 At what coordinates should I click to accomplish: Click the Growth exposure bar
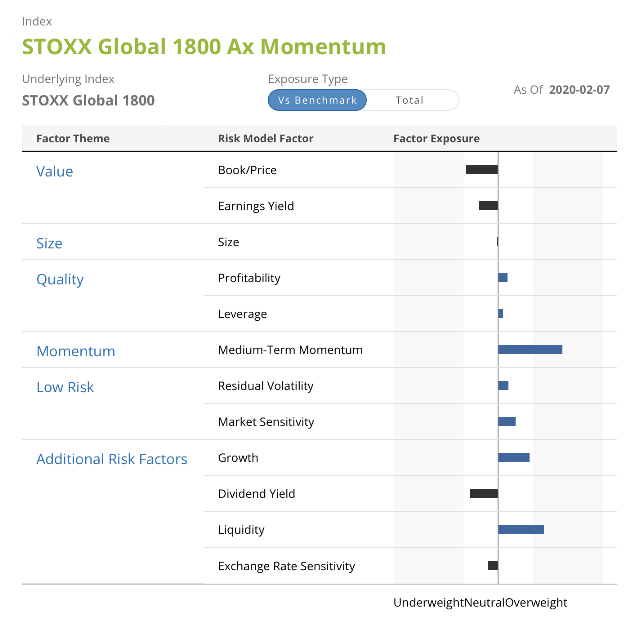[514, 458]
